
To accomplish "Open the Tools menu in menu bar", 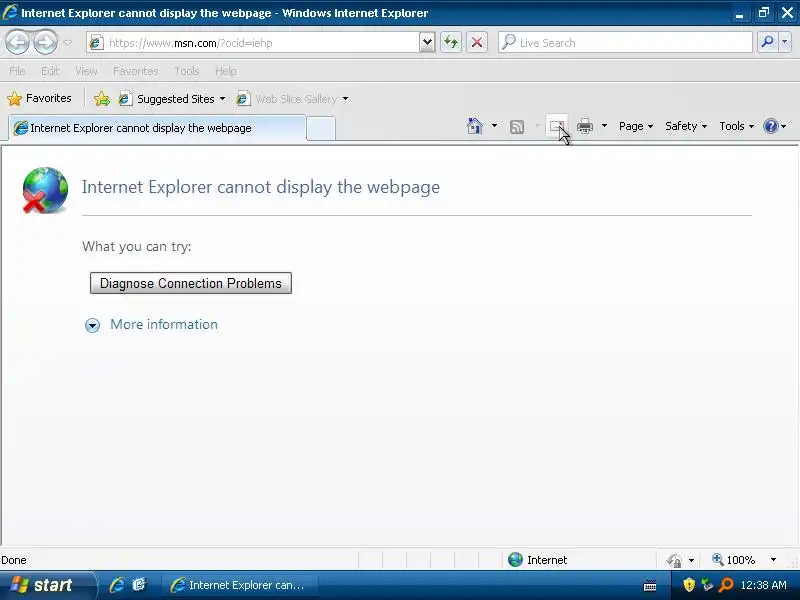I will [x=186, y=71].
